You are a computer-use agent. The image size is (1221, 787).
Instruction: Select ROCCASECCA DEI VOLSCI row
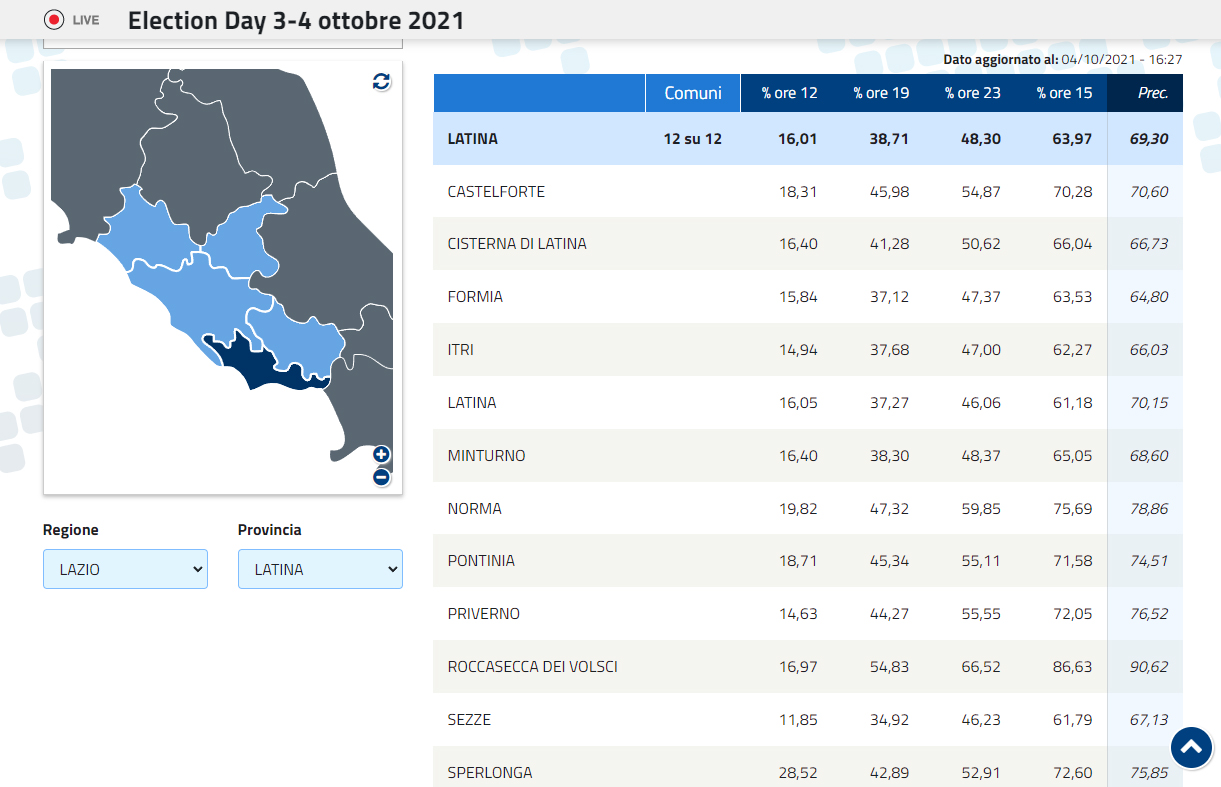(532, 667)
